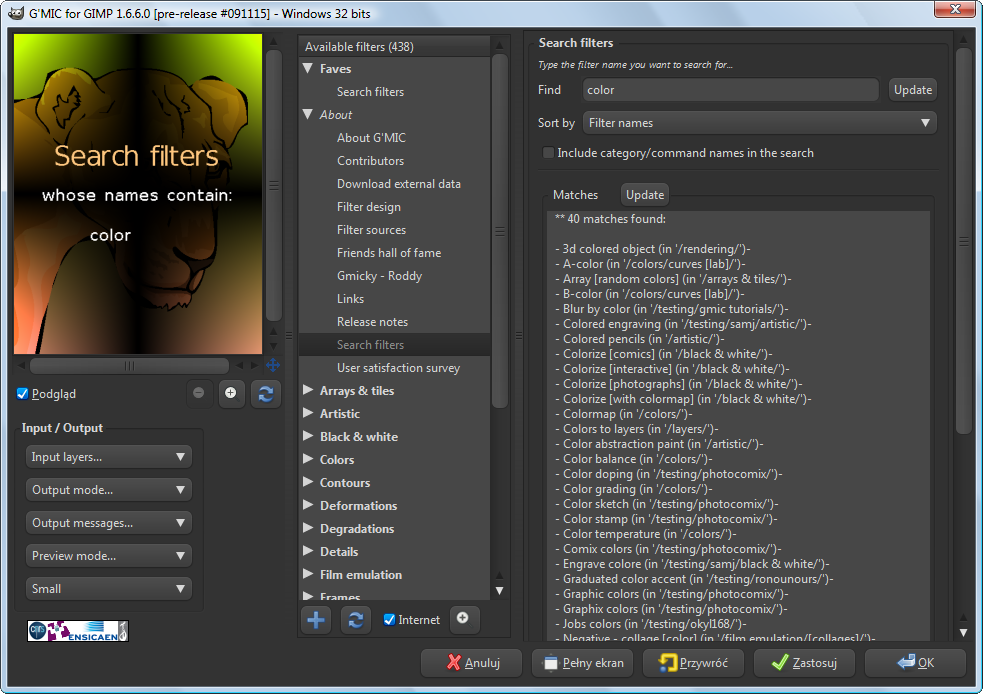Image resolution: width=983 pixels, height=694 pixels.
Task: Open the Small size dropdown
Action: (x=108, y=589)
